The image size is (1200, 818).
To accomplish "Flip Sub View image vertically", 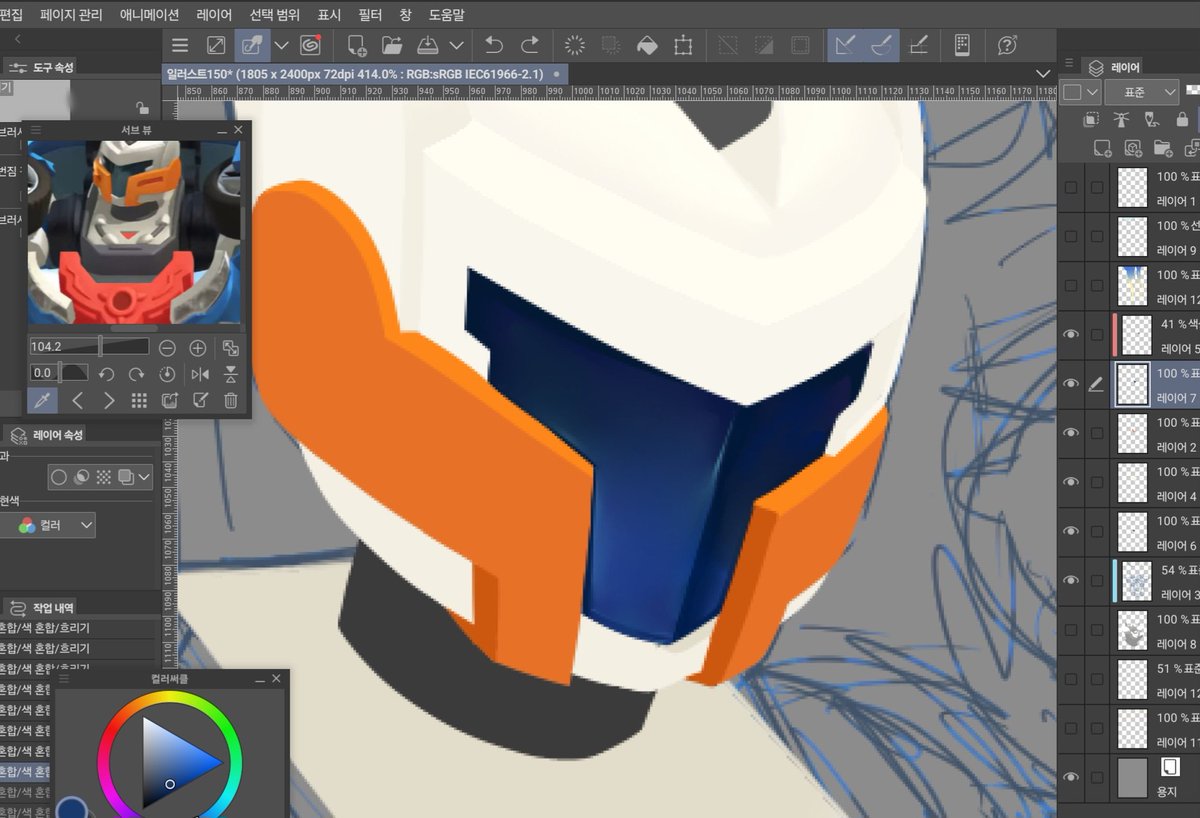I will click(231, 373).
